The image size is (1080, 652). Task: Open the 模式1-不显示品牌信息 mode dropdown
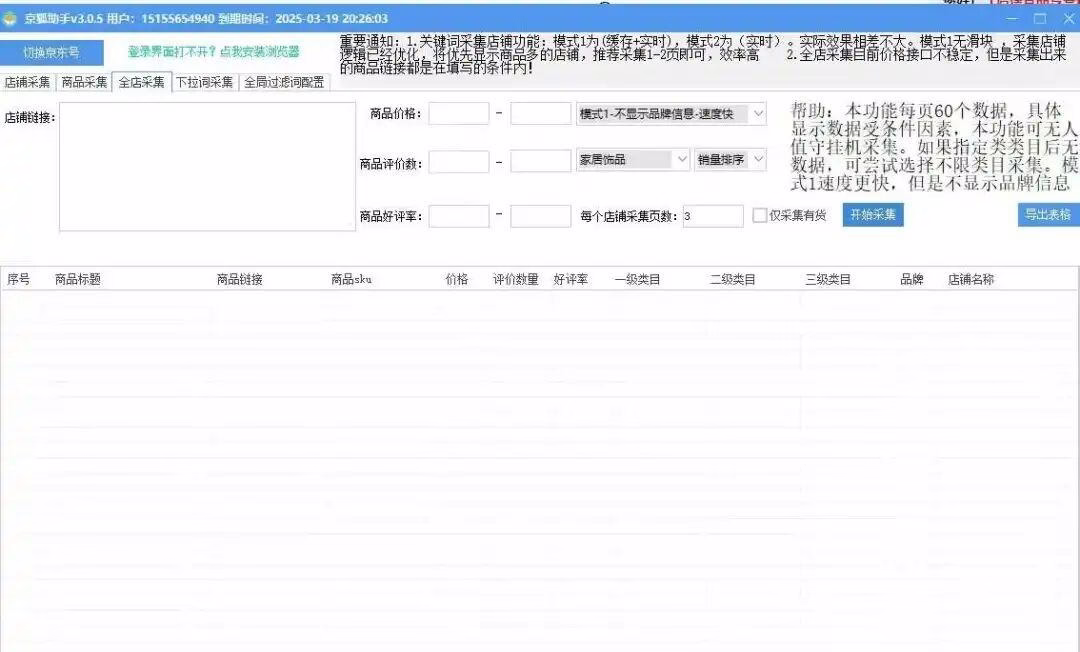672,114
